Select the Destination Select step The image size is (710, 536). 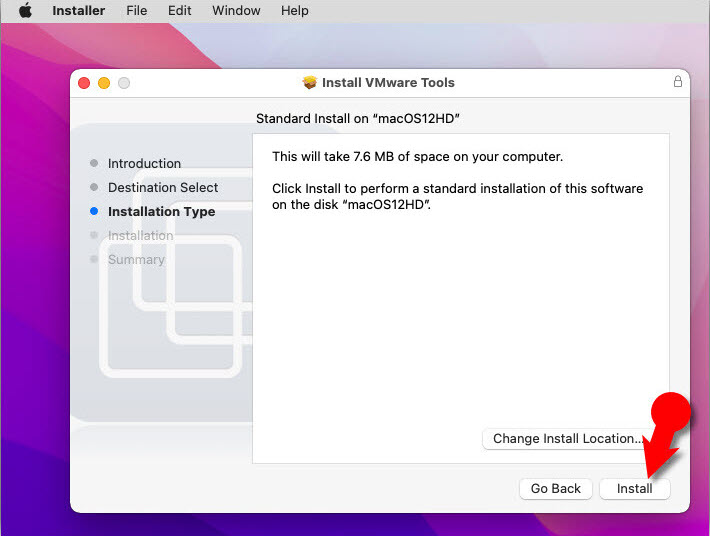[163, 188]
